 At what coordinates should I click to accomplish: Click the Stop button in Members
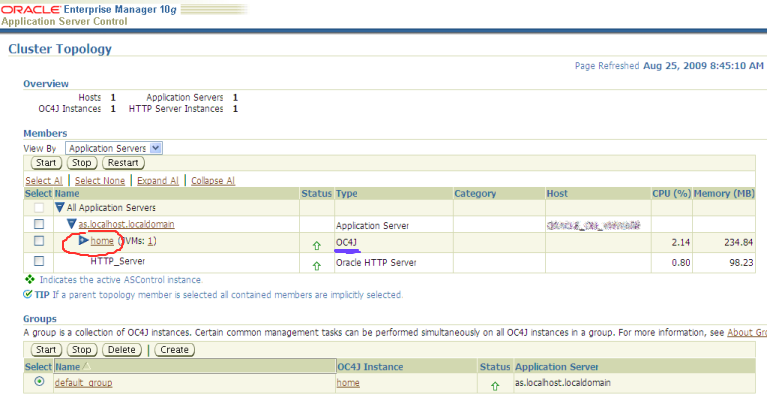tap(82, 163)
